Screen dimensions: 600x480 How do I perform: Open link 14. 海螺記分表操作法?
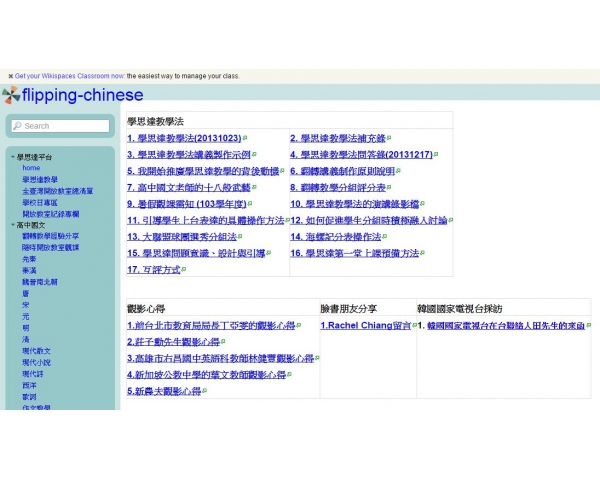point(336,237)
